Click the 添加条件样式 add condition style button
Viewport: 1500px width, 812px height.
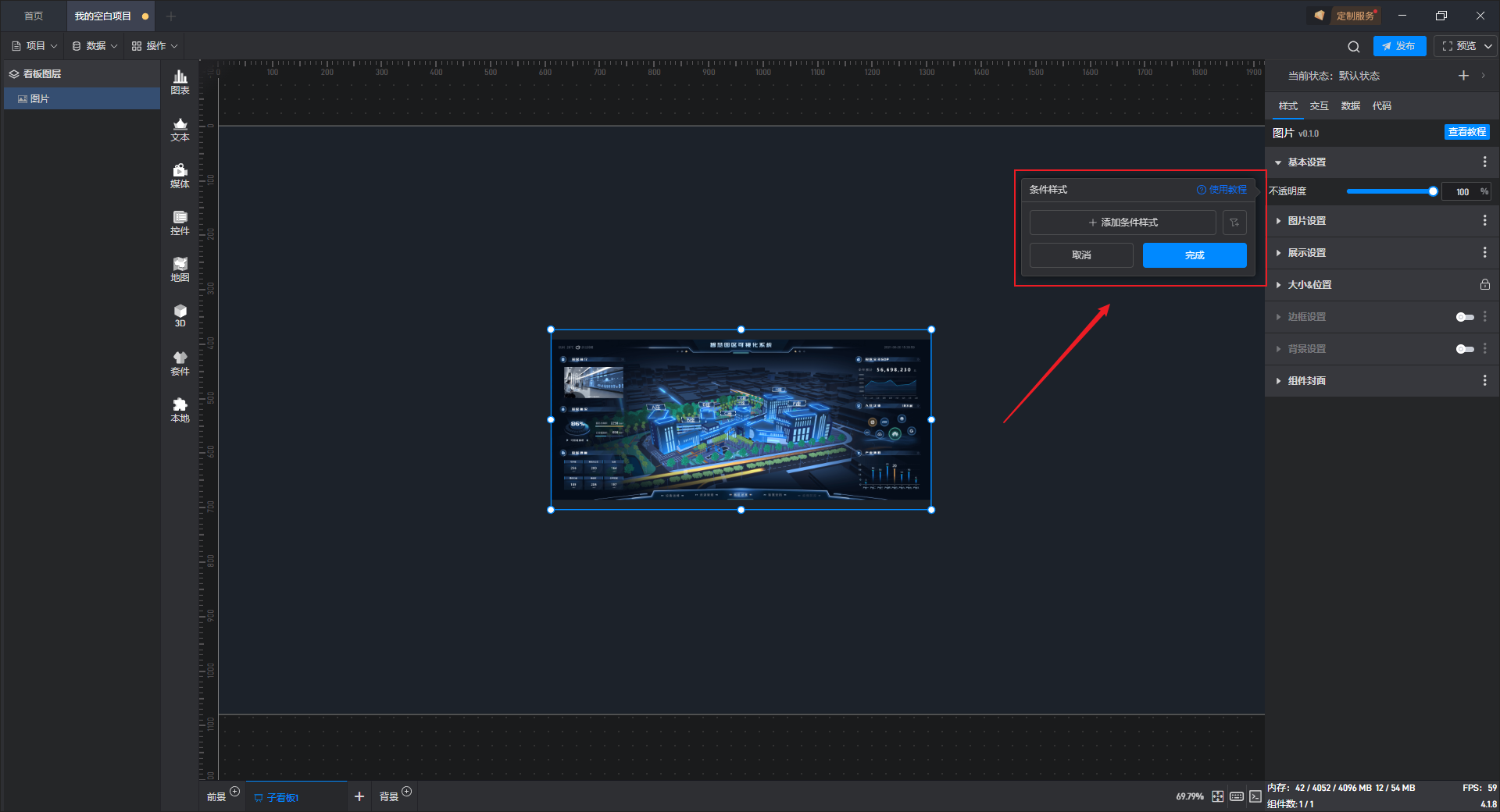tap(1123, 223)
